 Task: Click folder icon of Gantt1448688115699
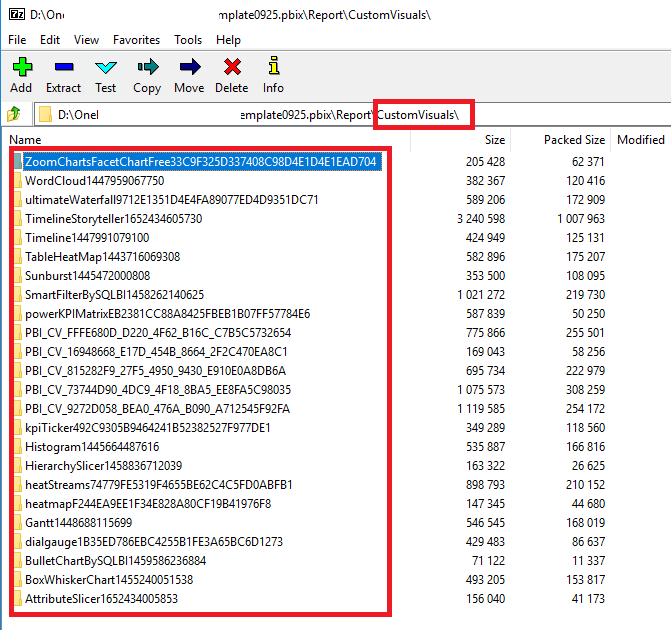tap(18, 523)
